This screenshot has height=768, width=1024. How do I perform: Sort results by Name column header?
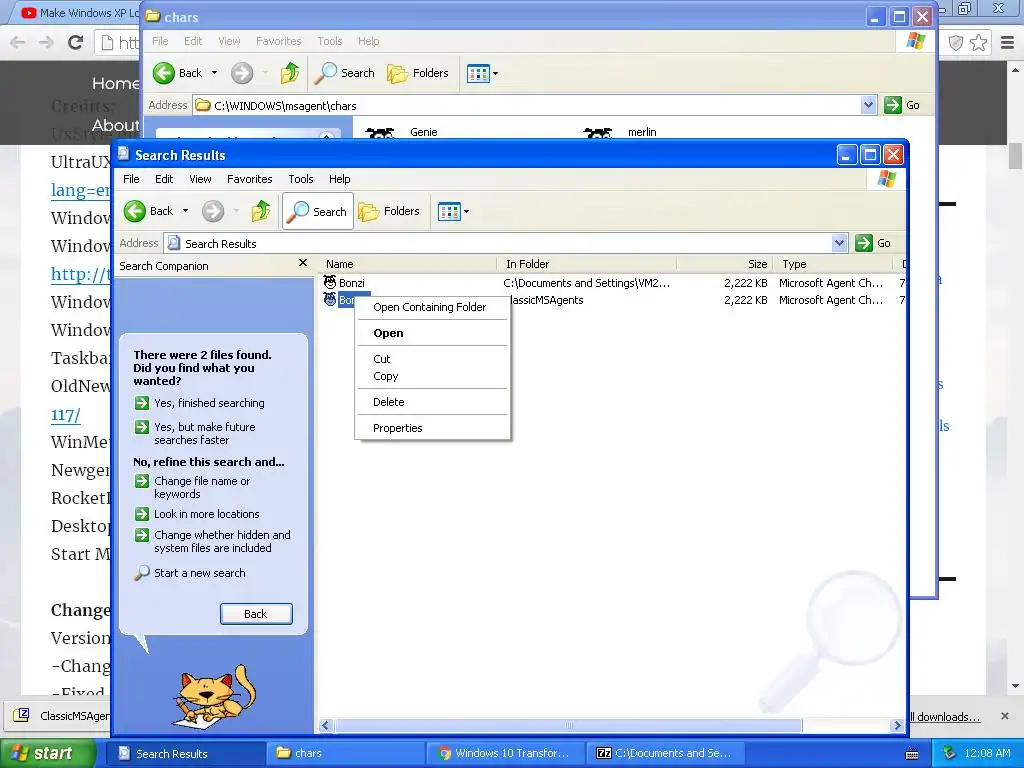(408, 264)
